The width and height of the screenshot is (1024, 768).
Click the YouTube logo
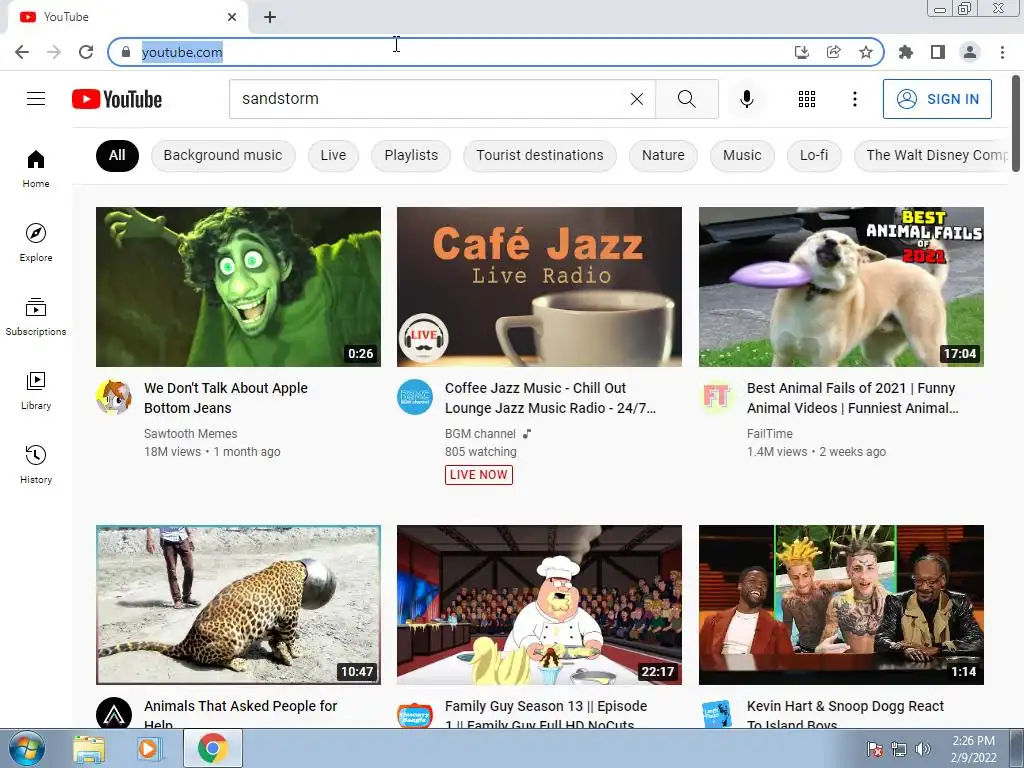click(x=117, y=99)
